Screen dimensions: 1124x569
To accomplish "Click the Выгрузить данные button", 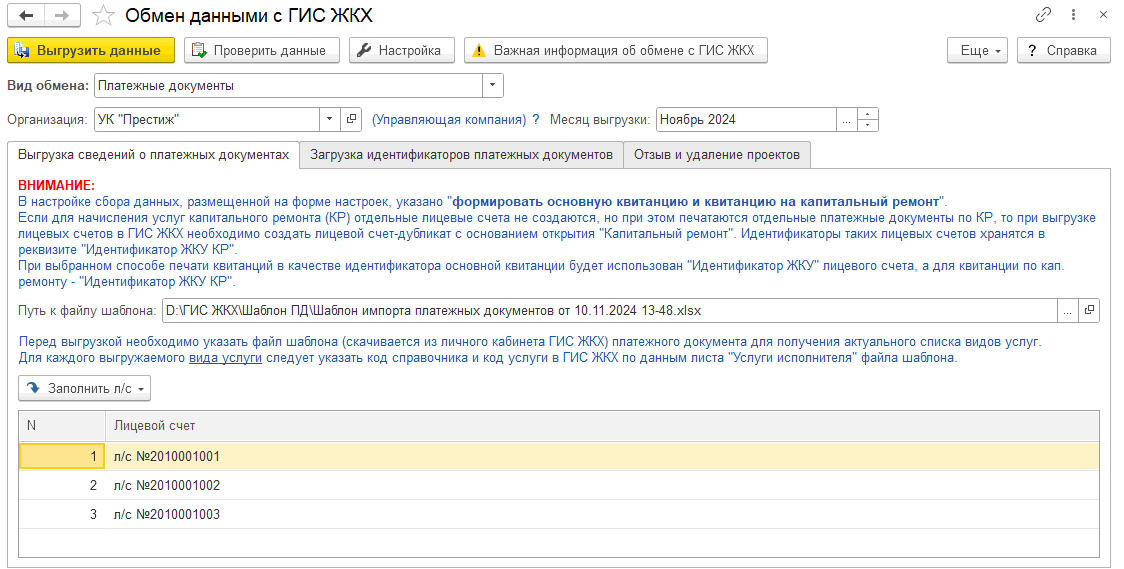I will pos(90,50).
